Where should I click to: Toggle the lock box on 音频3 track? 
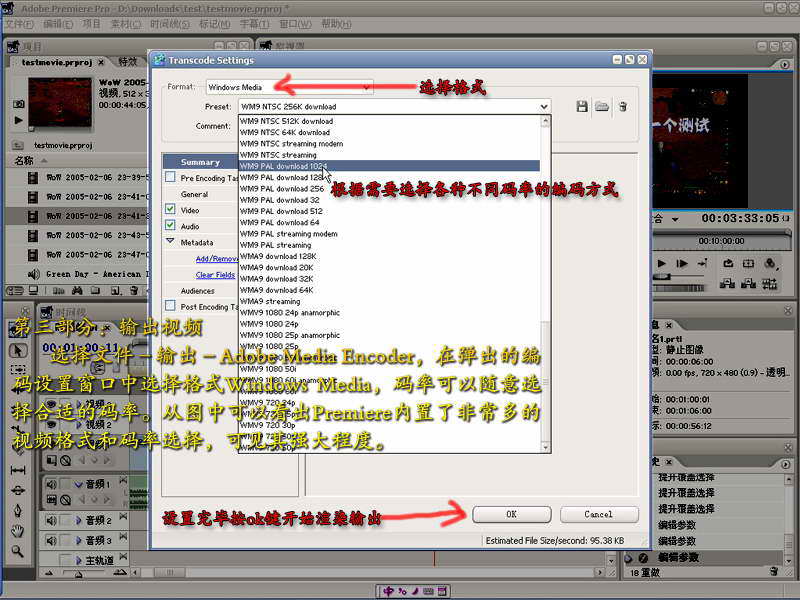[x=65, y=540]
